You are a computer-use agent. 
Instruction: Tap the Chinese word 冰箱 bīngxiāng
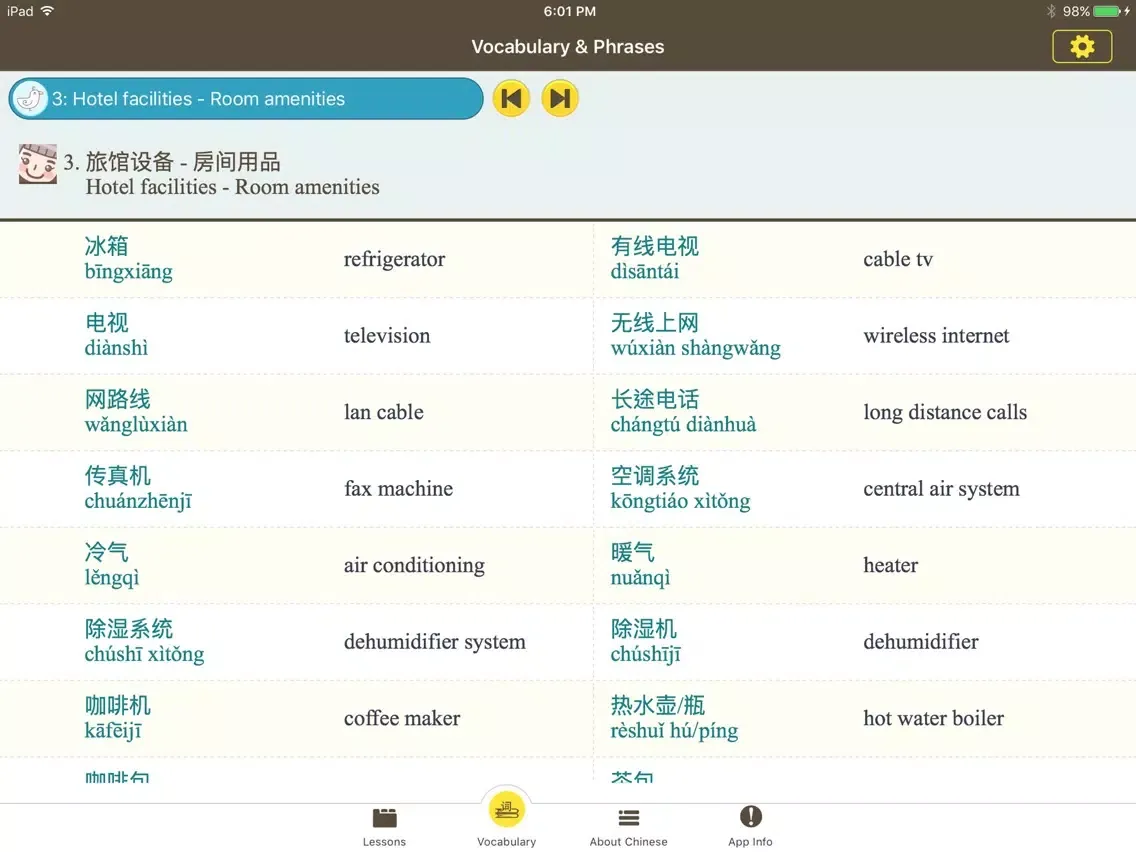point(129,259)
